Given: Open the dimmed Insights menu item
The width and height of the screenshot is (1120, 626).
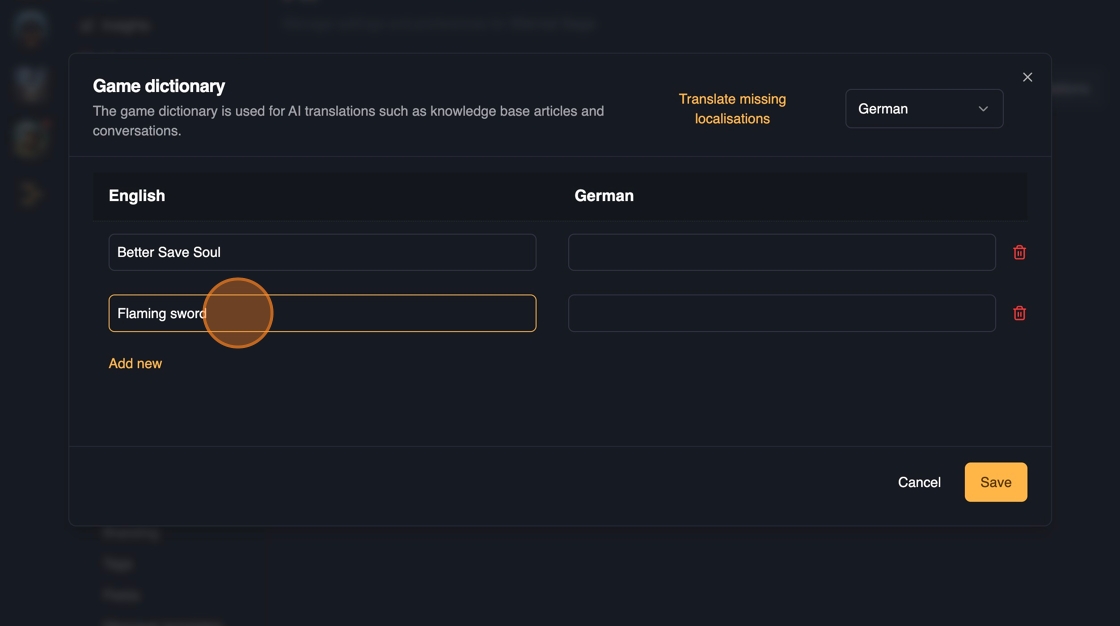Looking at the screenshot, I should pos(125,26).
